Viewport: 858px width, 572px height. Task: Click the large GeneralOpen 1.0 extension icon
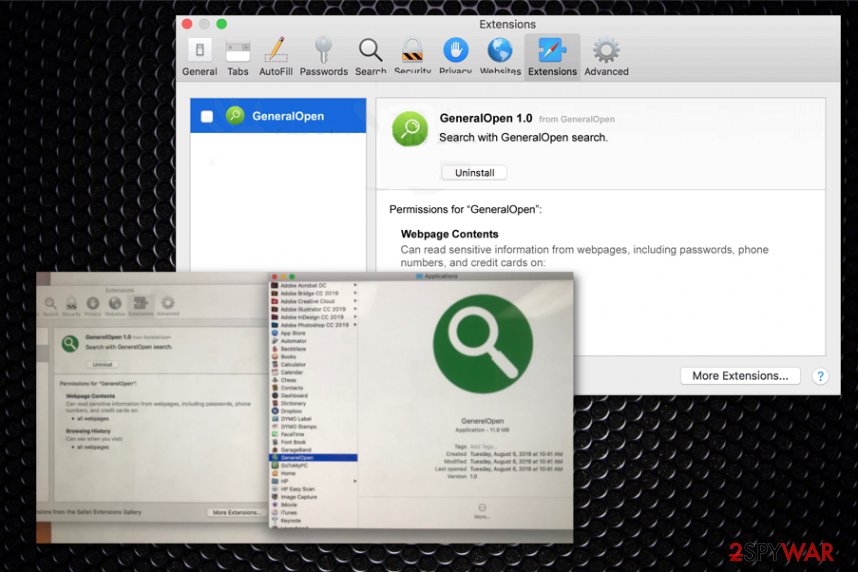tap(410, 129)
